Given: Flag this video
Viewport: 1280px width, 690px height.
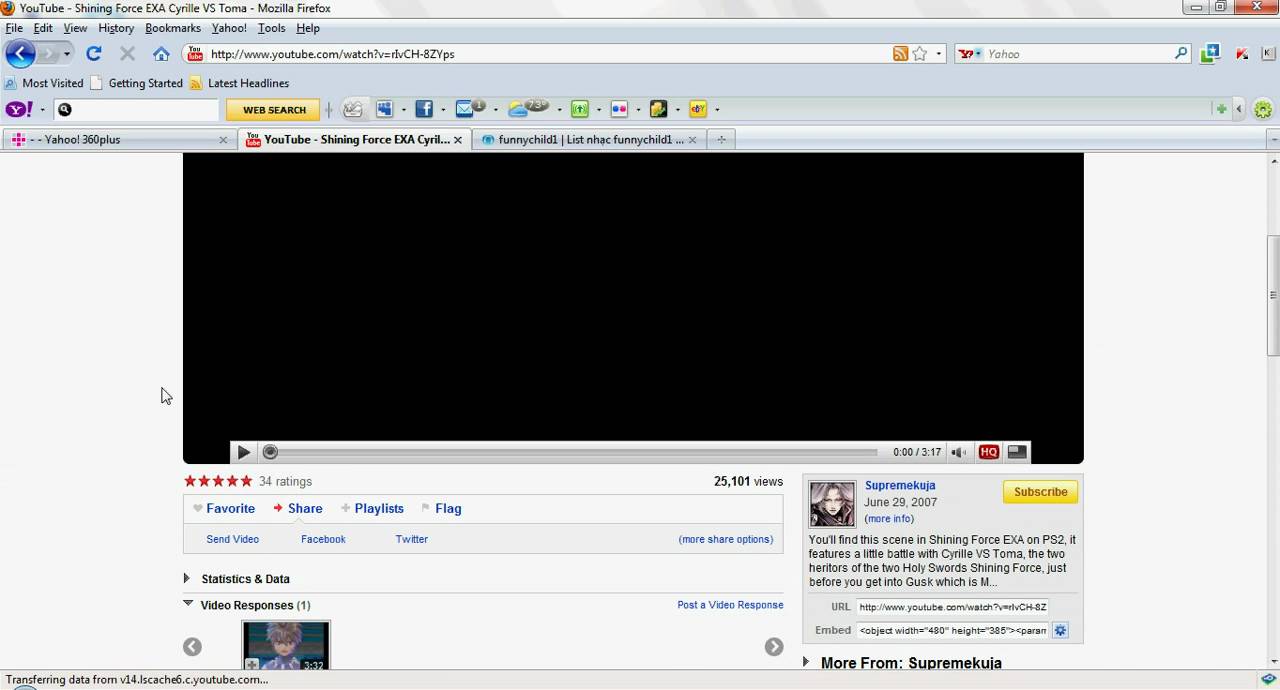Looking at the screenshot, I should 448,508.
